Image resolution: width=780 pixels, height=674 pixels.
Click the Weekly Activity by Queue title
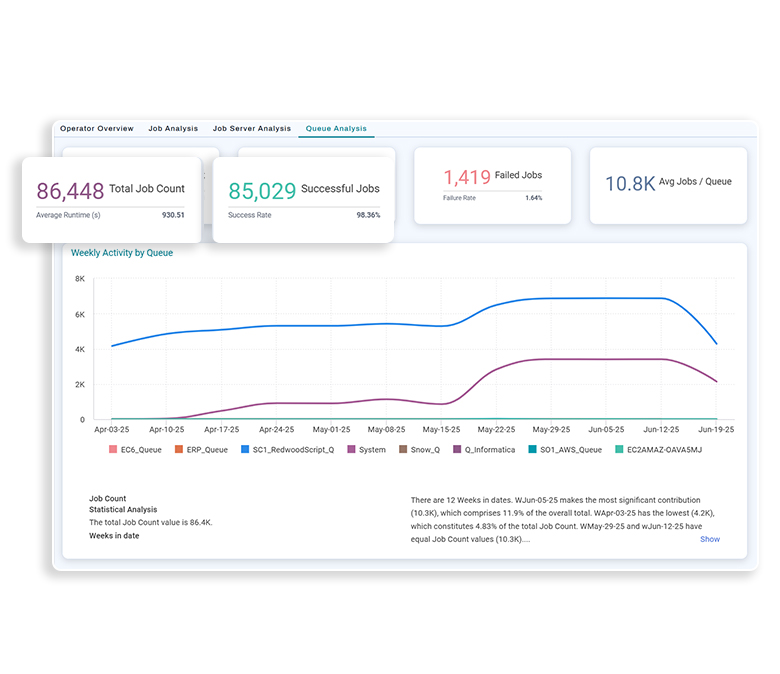point(122,253)
